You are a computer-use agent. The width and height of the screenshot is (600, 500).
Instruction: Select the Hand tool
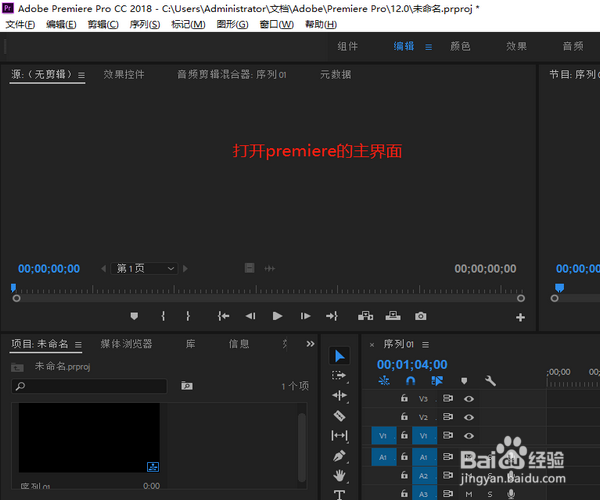tap(339, 476)
